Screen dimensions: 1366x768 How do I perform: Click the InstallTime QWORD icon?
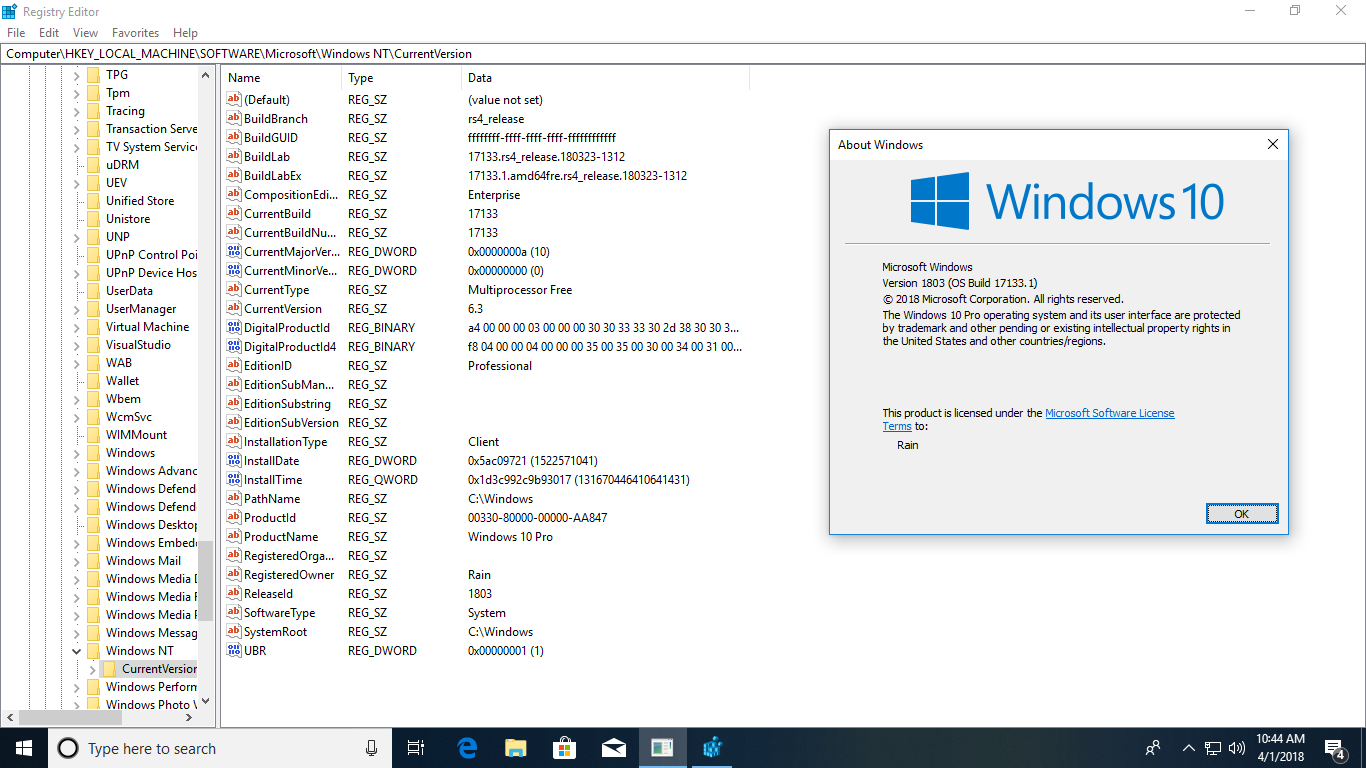[234, 480]
